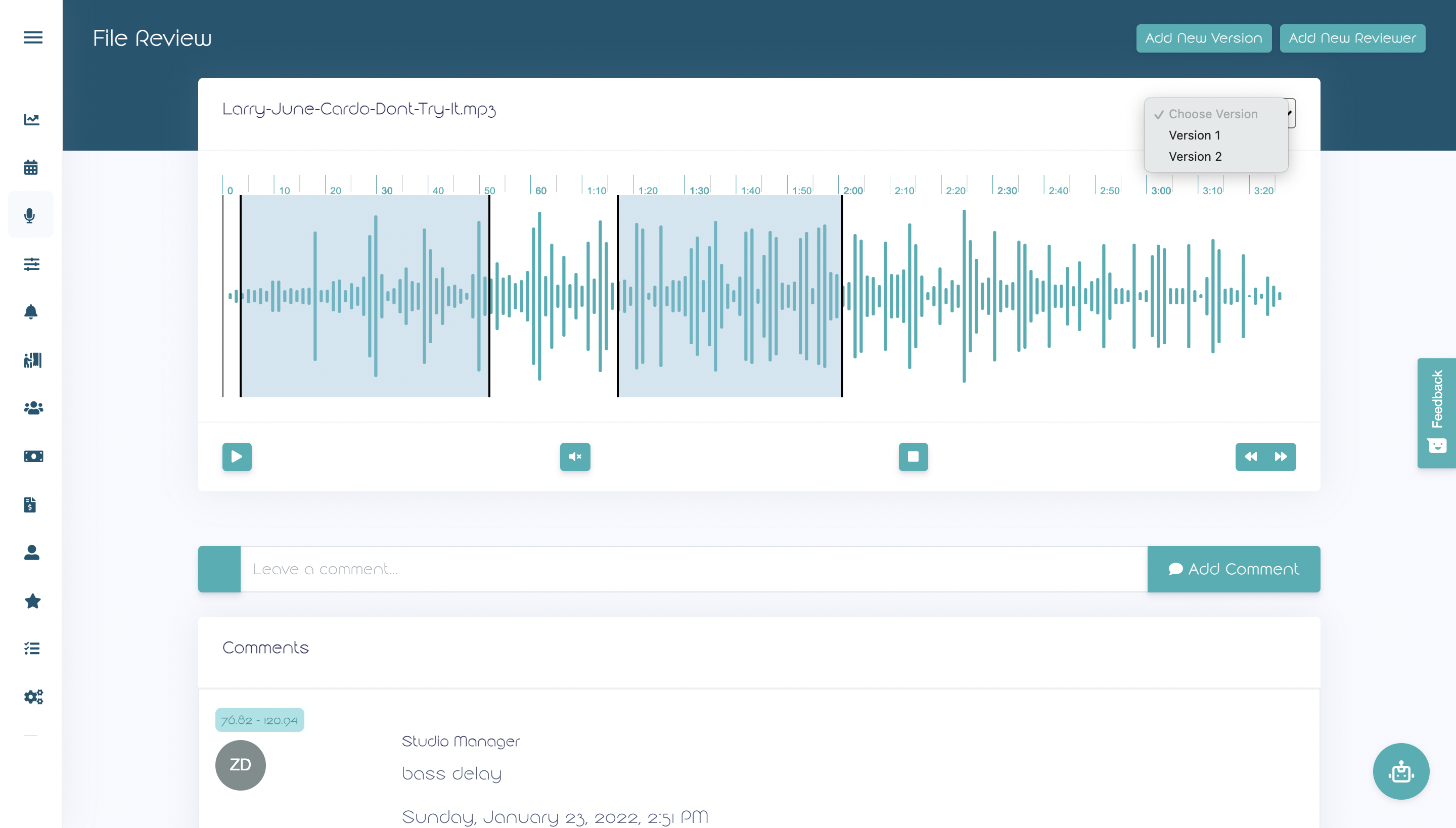Open the invoice dollar document icon

point(29,504)
